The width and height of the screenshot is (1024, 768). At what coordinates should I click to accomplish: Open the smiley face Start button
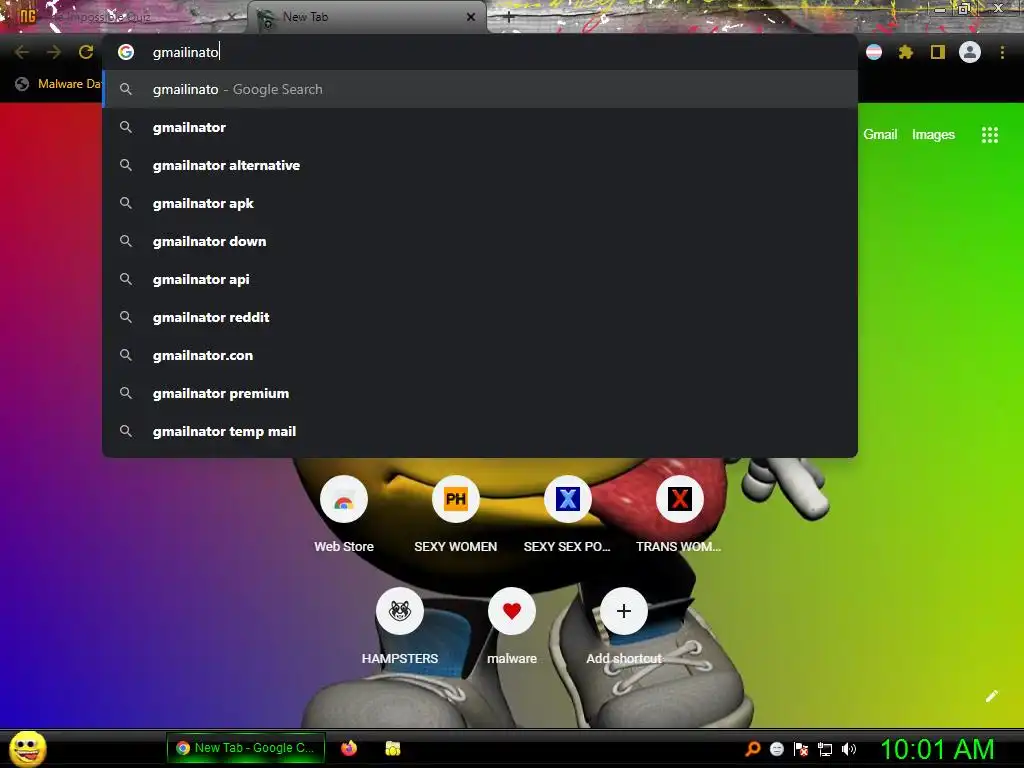pos(27,748)
